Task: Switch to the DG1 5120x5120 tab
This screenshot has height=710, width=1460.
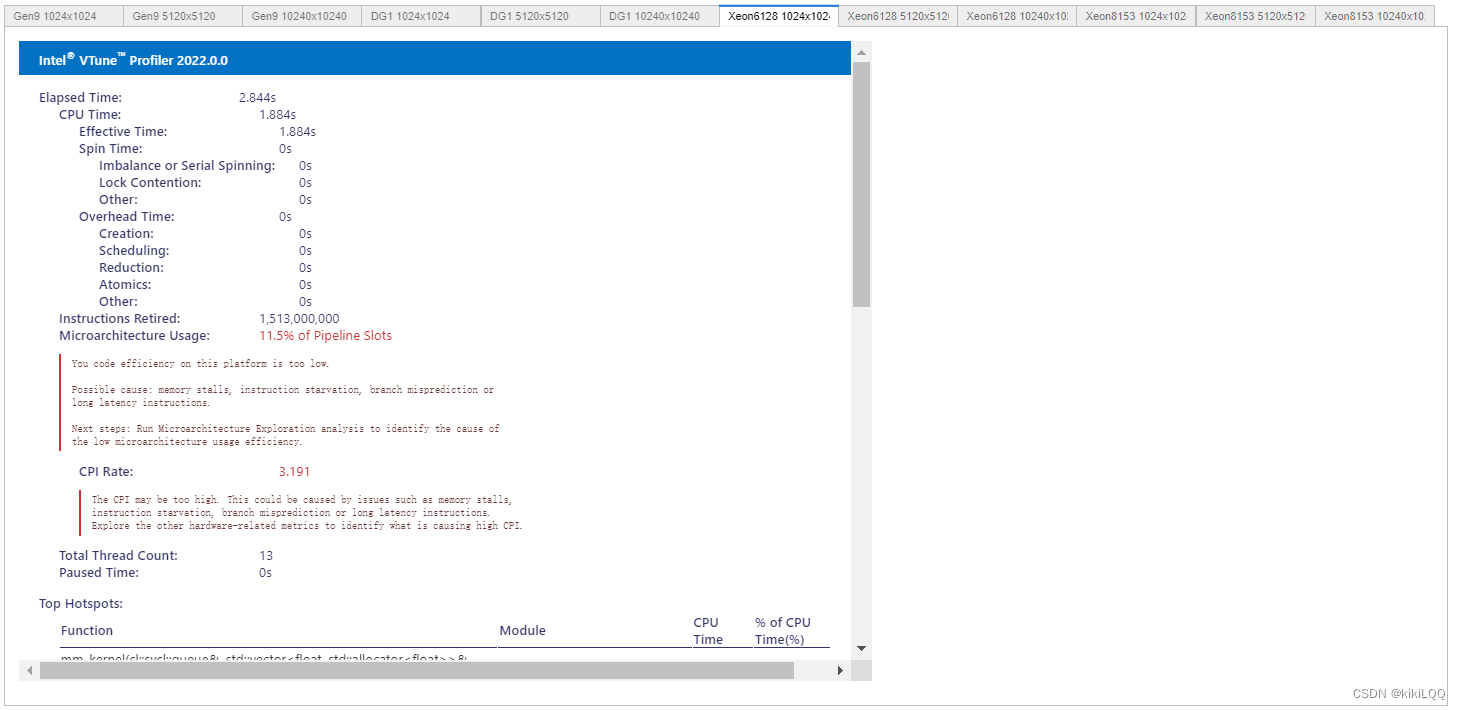Action: coord(540,16)
